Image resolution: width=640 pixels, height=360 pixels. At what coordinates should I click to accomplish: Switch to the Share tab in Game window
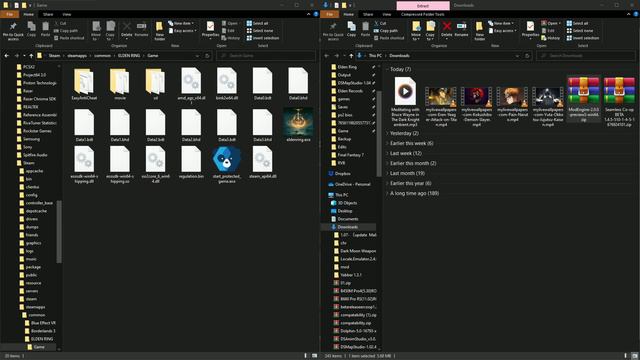[x=48, y=14]
